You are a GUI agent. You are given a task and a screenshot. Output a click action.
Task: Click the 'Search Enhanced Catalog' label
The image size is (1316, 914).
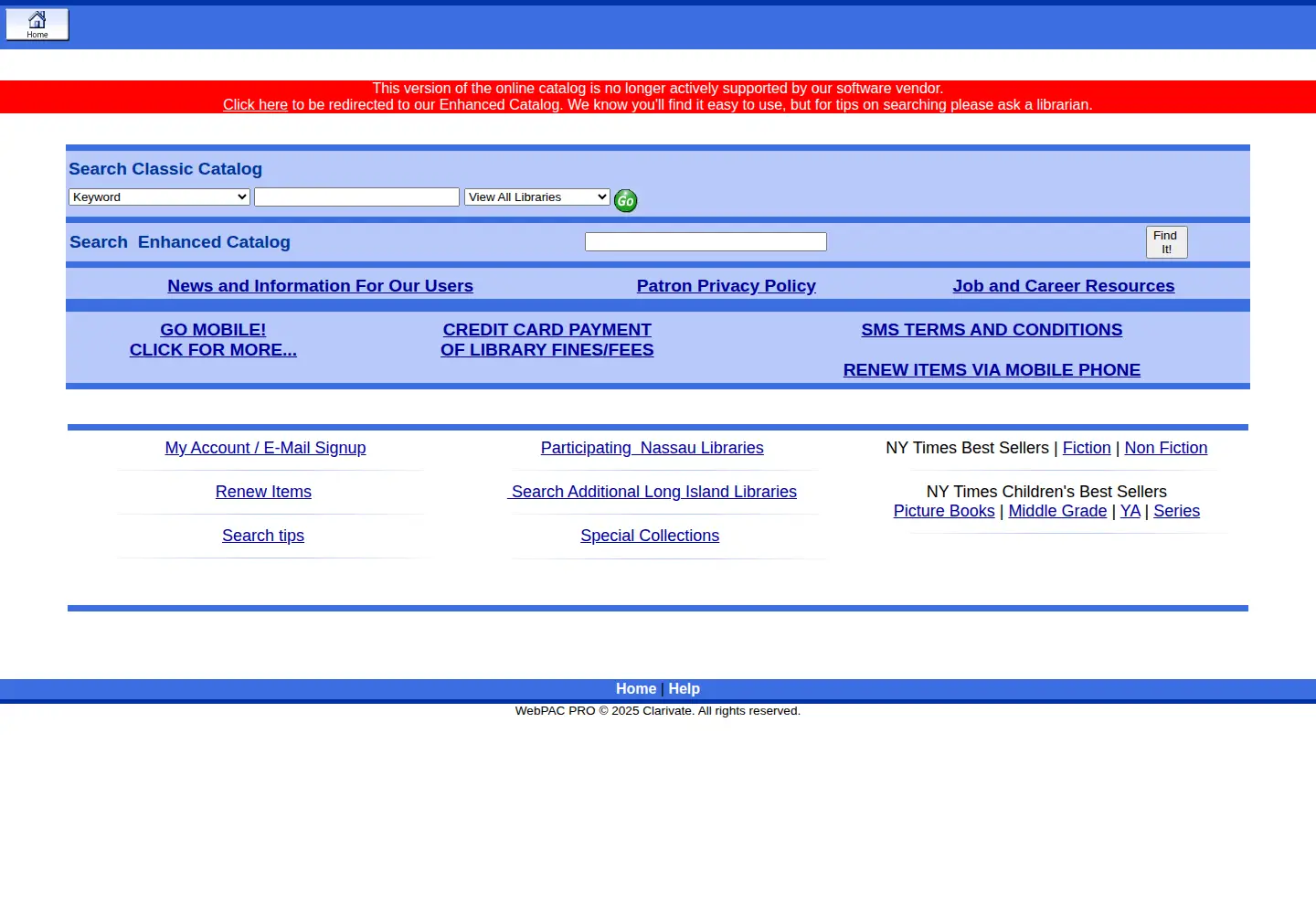180,242
